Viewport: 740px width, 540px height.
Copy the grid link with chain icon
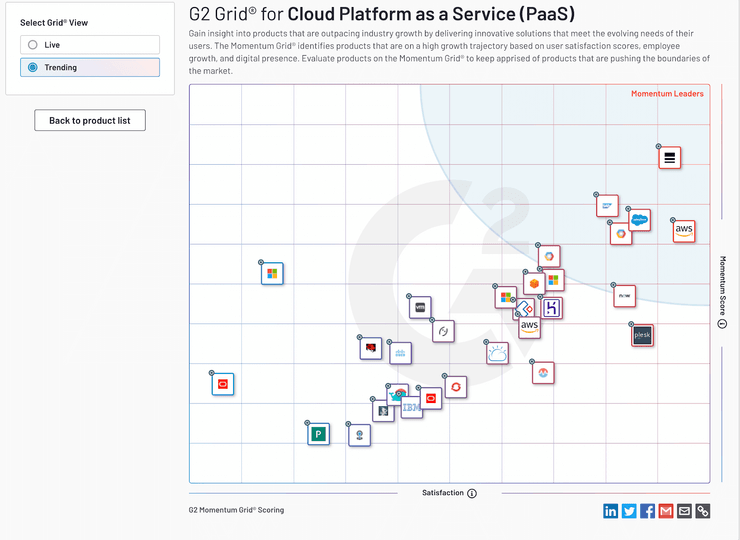tap(703, 511)
